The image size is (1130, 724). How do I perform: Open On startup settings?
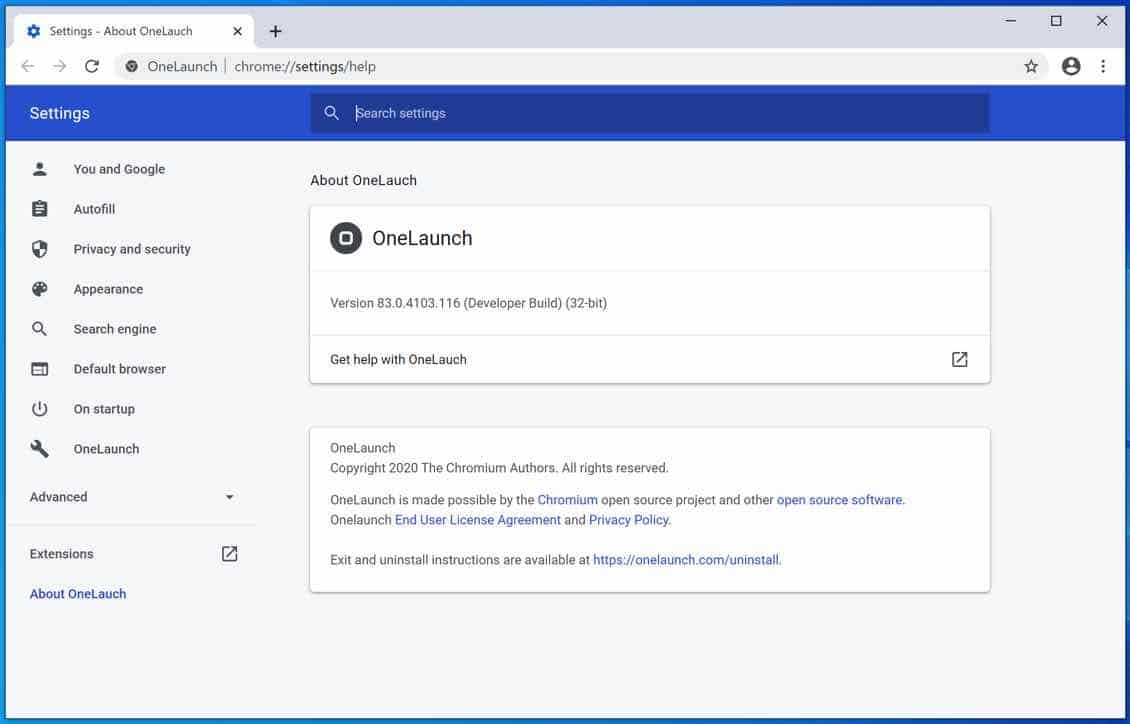[x=104, y=409]
